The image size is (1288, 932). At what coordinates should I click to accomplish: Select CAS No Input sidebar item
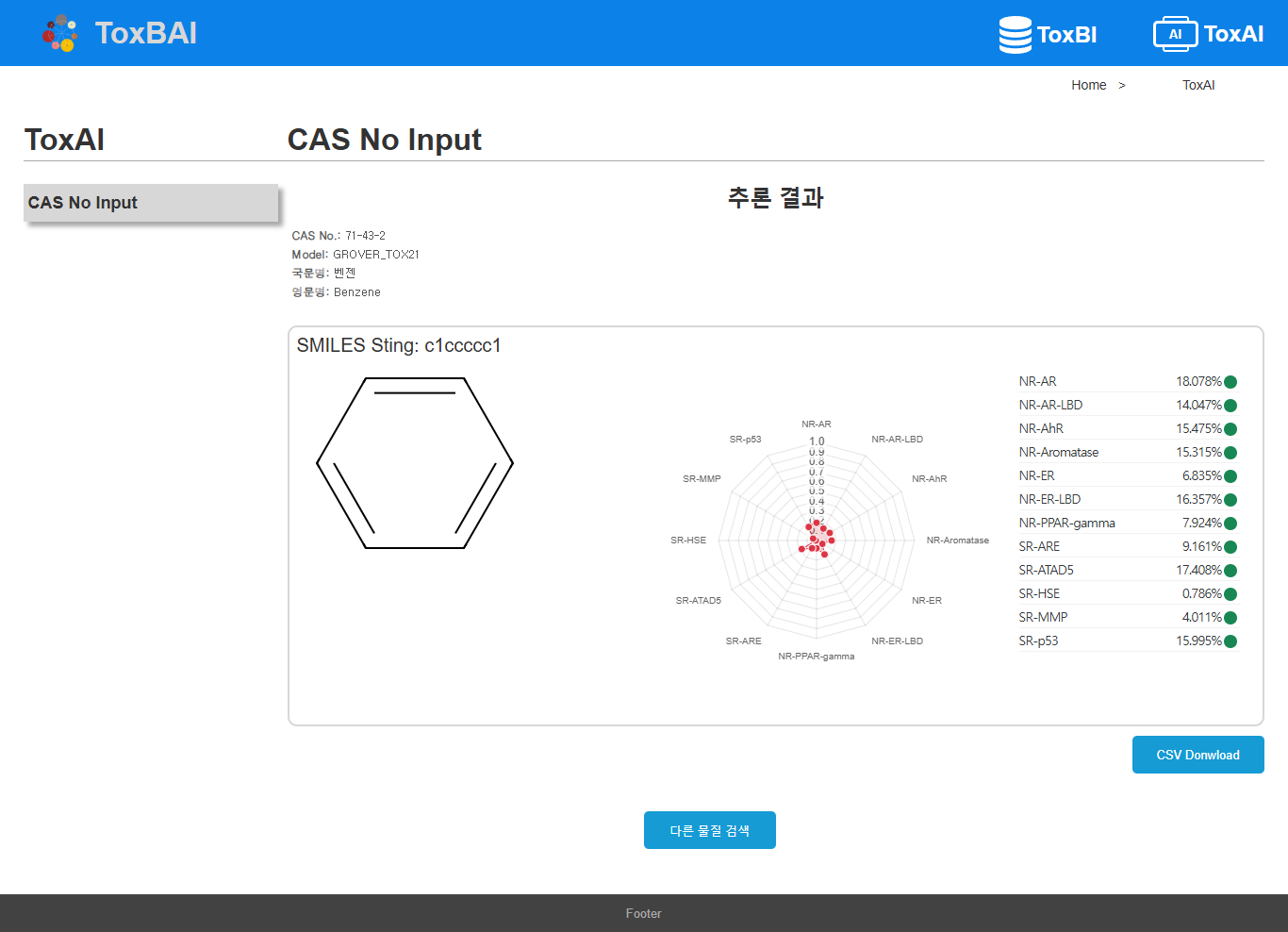point(151,203)
